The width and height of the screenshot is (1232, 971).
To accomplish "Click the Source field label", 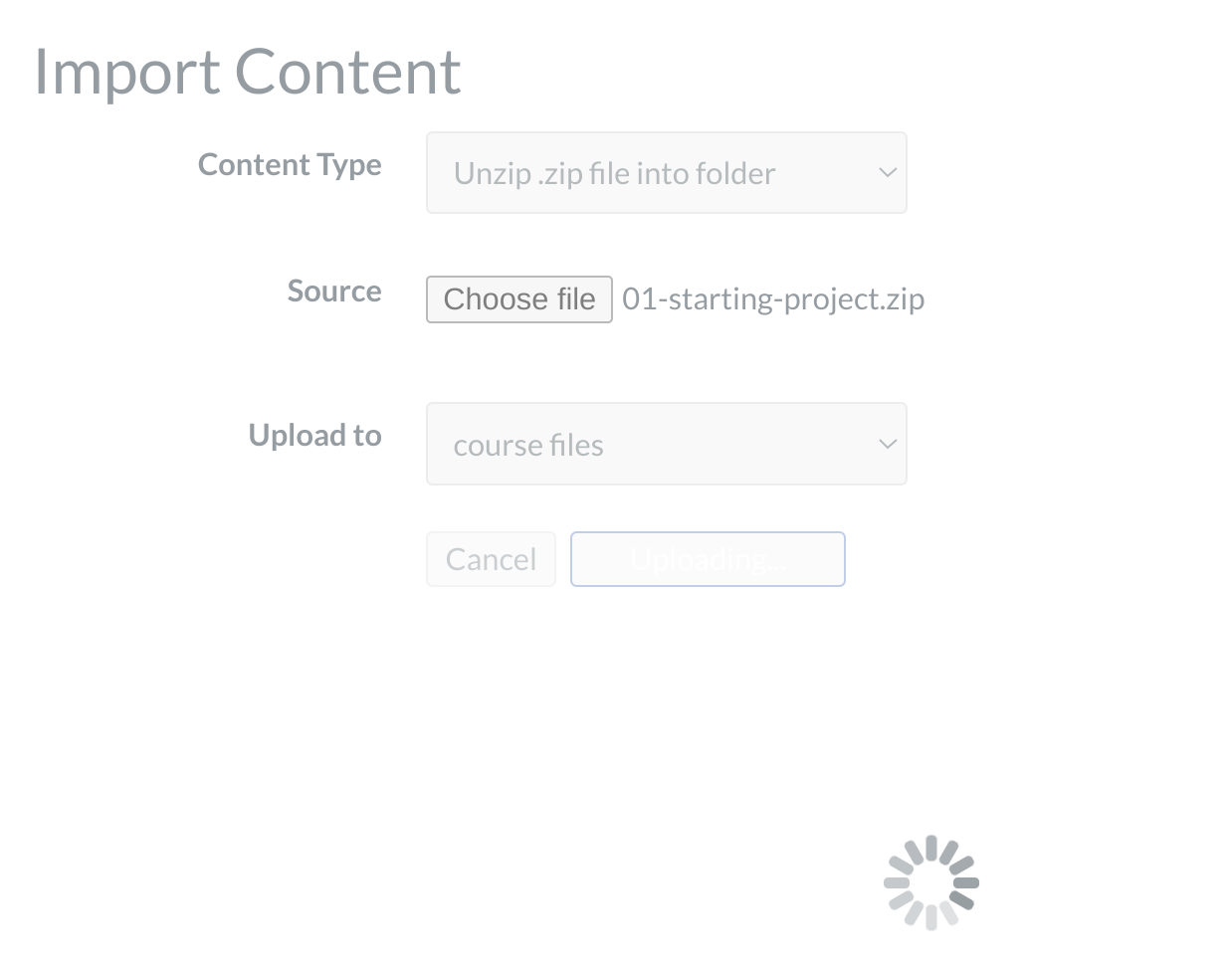I will pyautogui.click(x=334, y=291).
